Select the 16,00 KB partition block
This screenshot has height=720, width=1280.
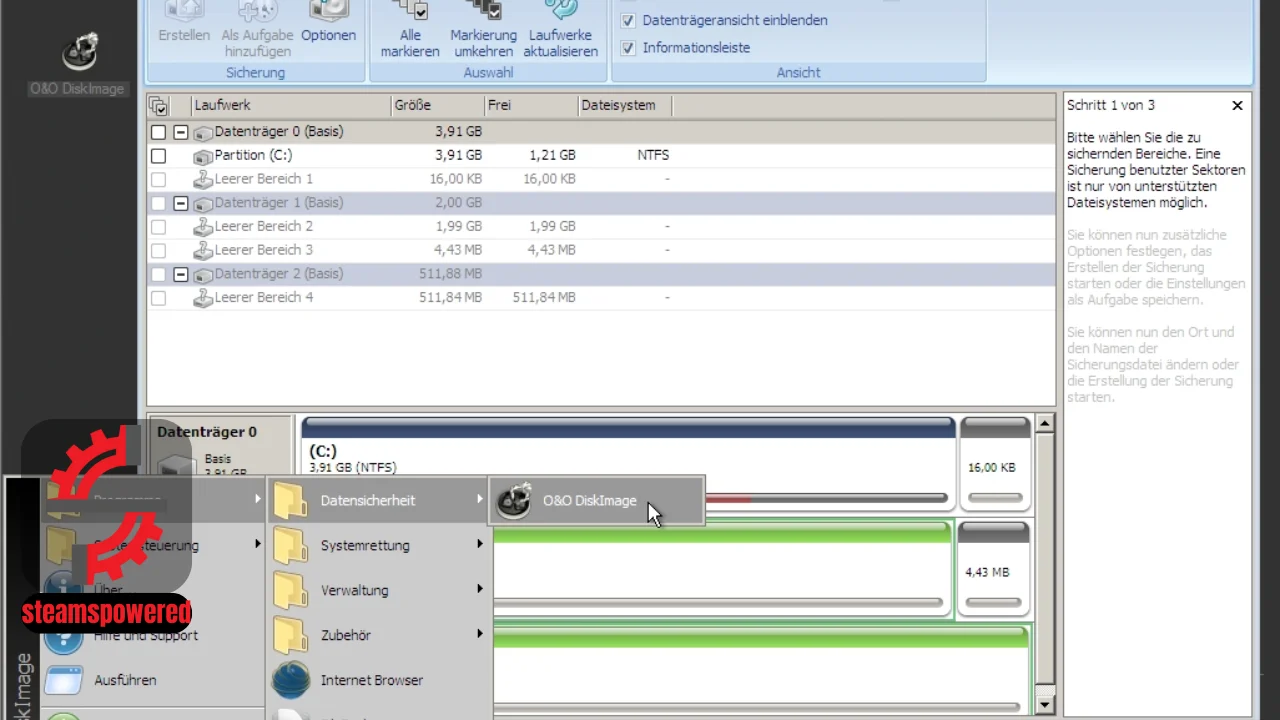[995, 463]
